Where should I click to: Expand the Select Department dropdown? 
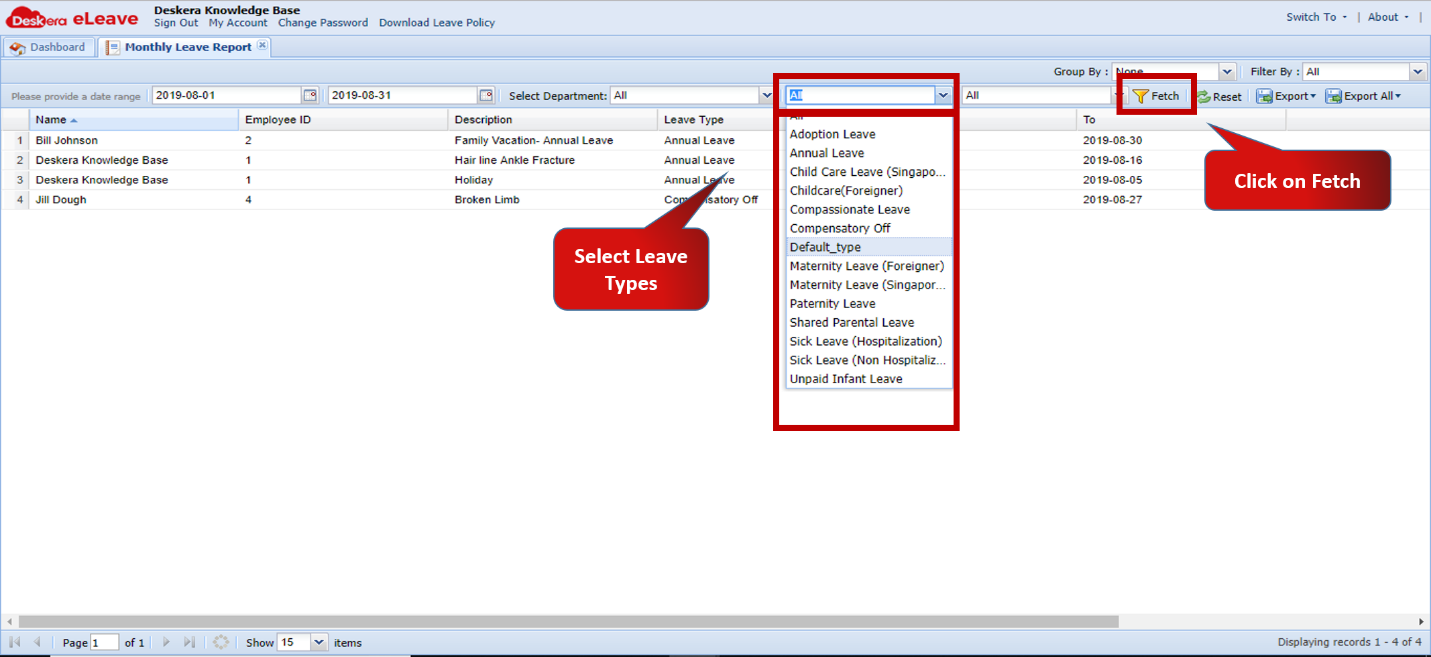767,95
